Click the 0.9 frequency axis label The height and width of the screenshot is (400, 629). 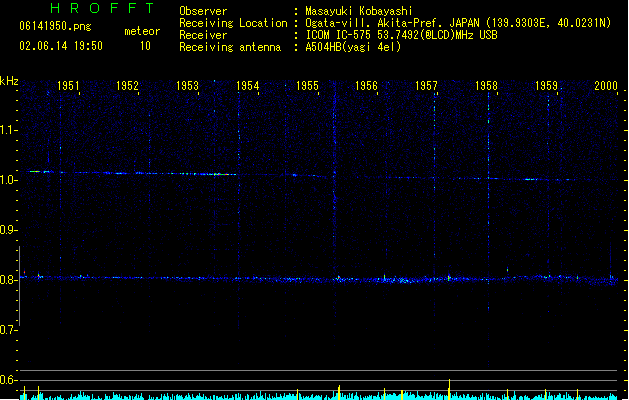click(x=8, y=230)
